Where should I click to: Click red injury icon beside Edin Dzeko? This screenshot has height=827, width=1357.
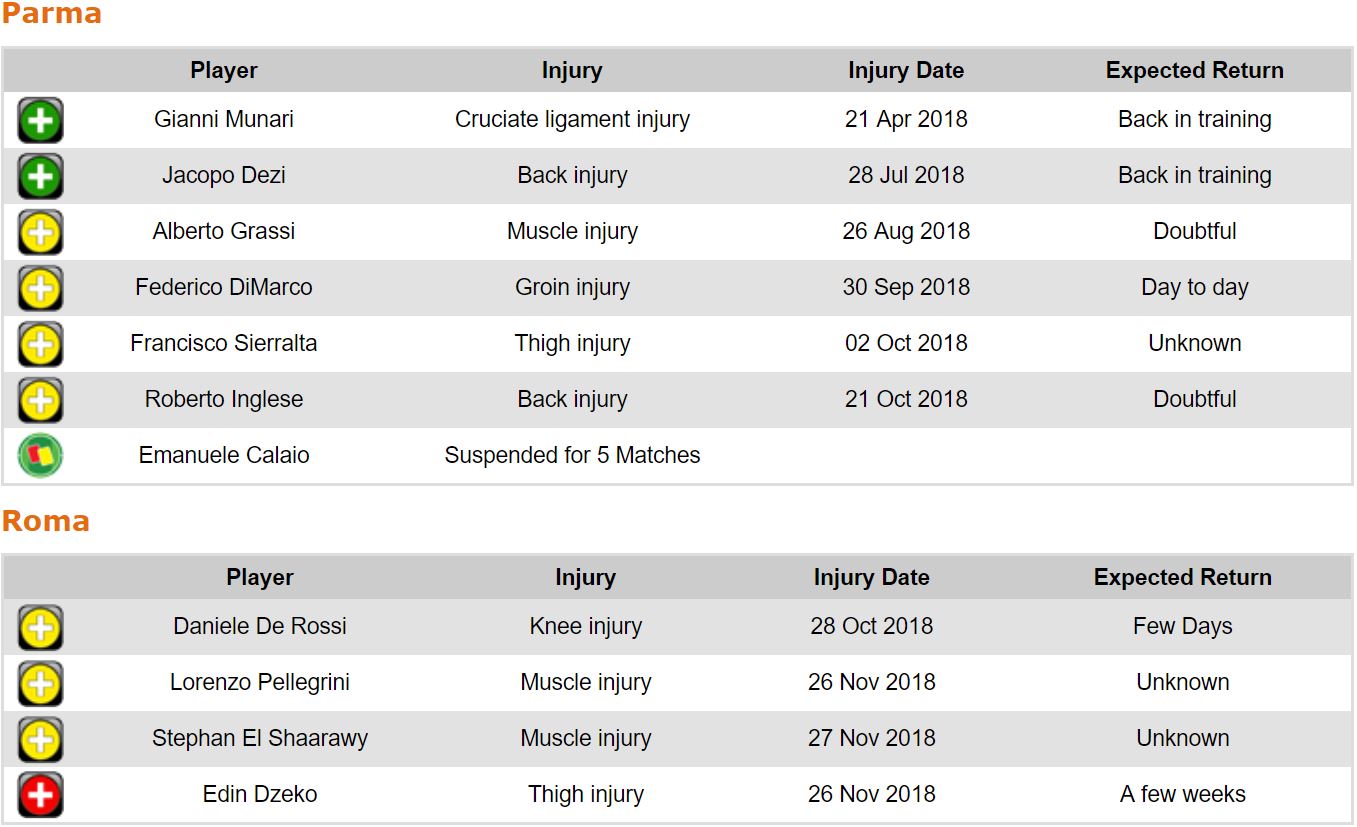tap(40, 796)
